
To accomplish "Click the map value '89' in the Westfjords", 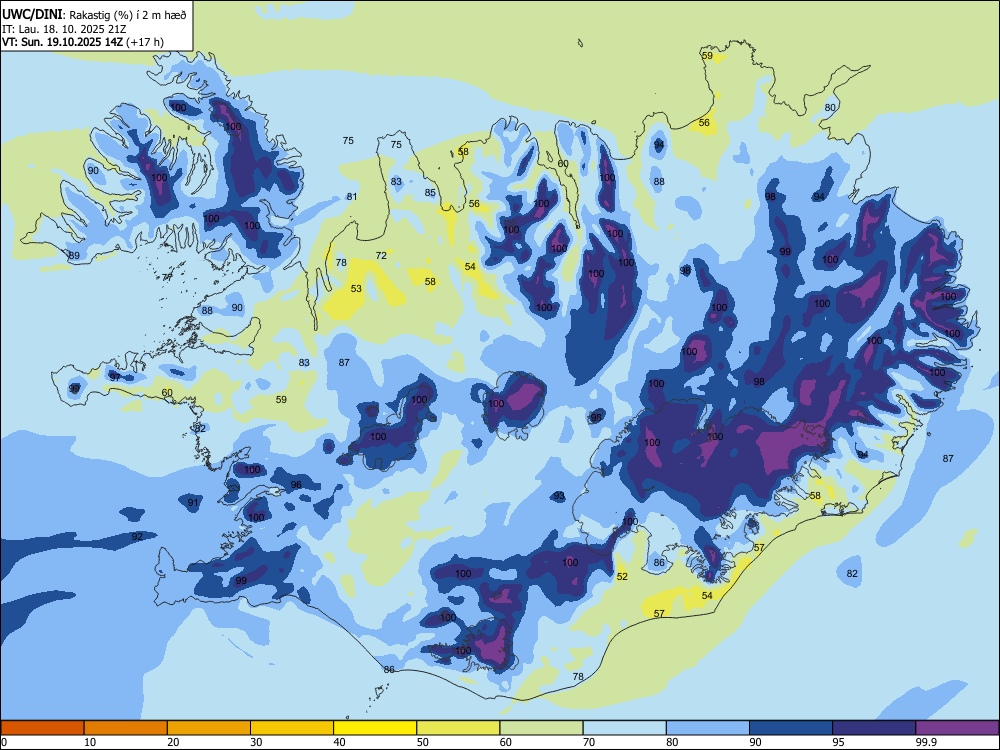I will 74,256.
